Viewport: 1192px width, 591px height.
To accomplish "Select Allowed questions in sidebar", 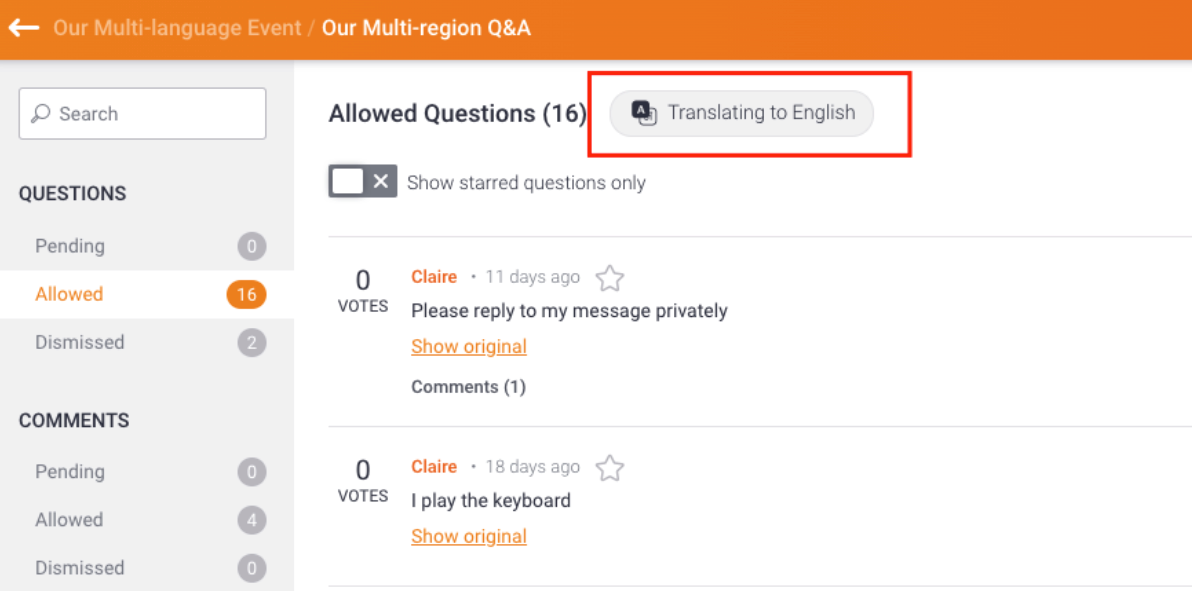I will click(x=69, y=294).
